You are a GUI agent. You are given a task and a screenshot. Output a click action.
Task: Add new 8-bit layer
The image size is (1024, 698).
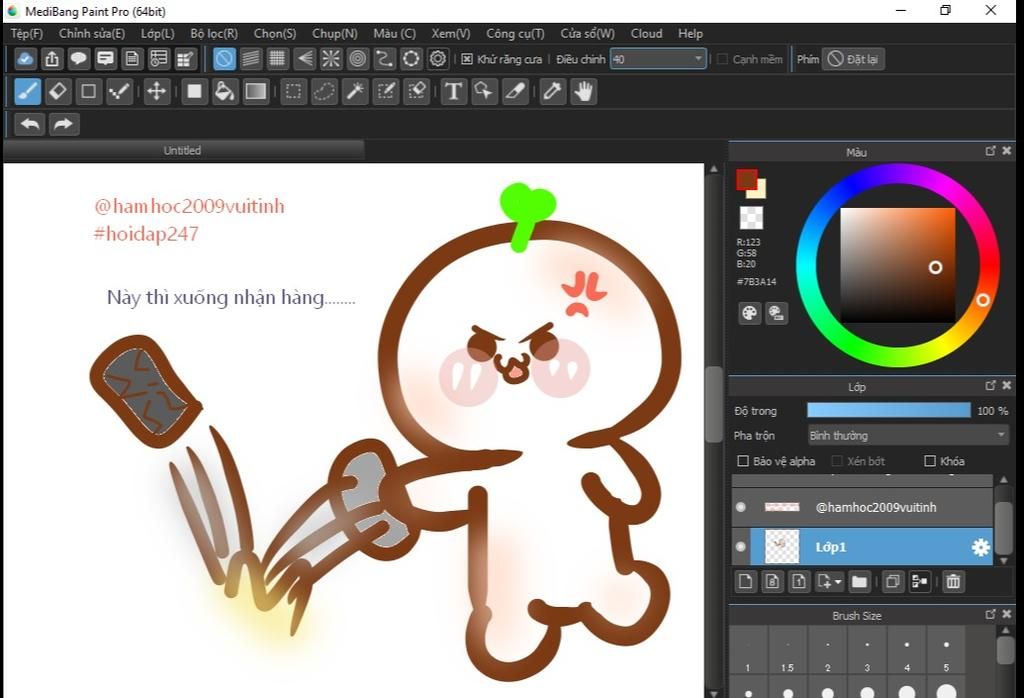773,581
